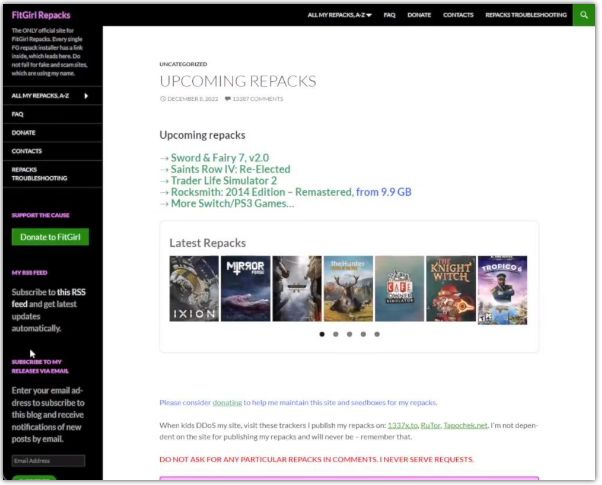The height and width of the screenshot is (485, 602).
Task: Open the RuTor tracker link
Action: coord(430,425)
